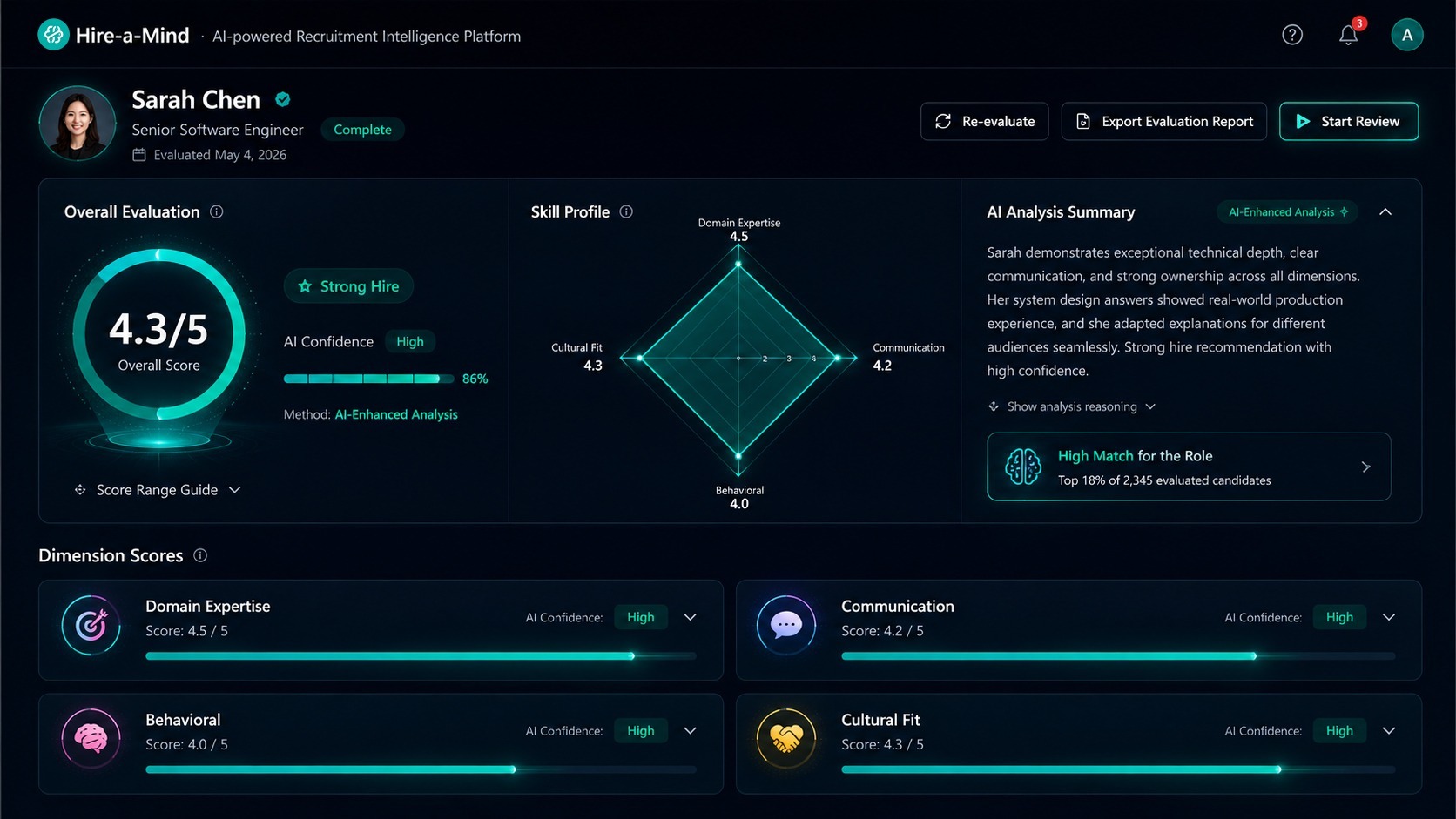The width and height of the screenshot is (1456, 819).
Task: Click the Cultural Fit score bar
Action: (x=1118, y=769)
